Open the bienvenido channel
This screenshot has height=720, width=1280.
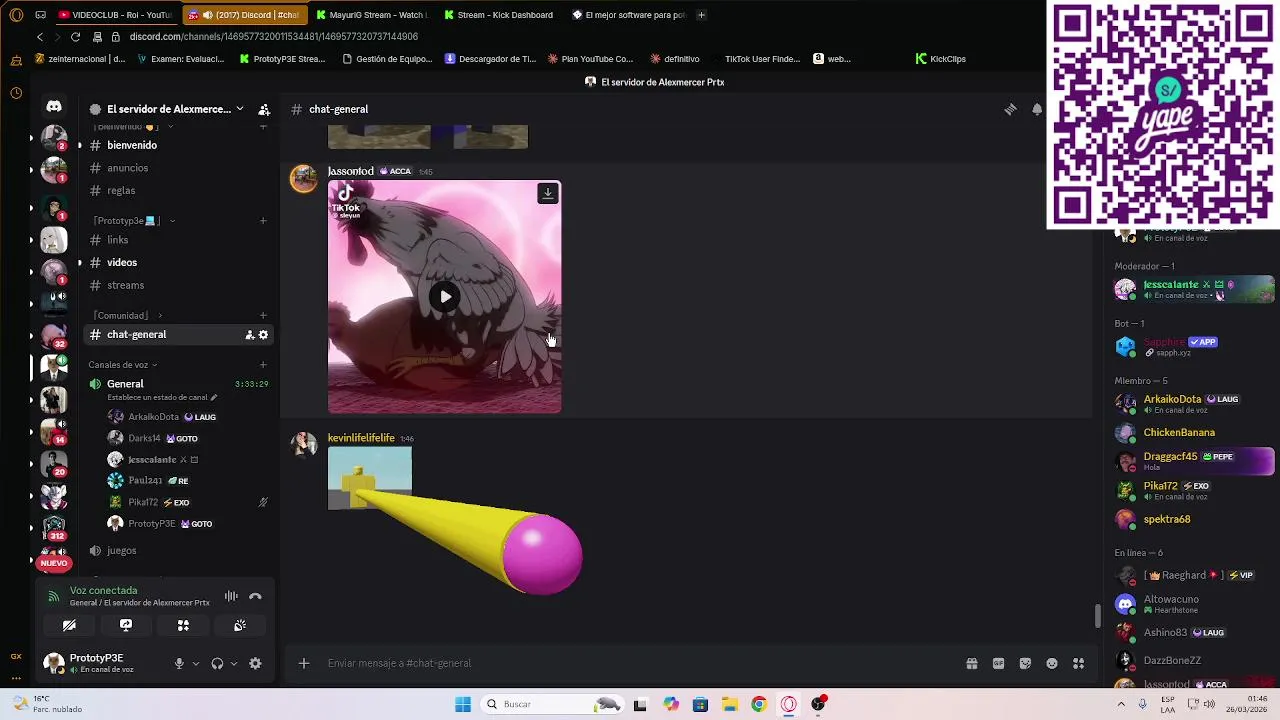178,145
